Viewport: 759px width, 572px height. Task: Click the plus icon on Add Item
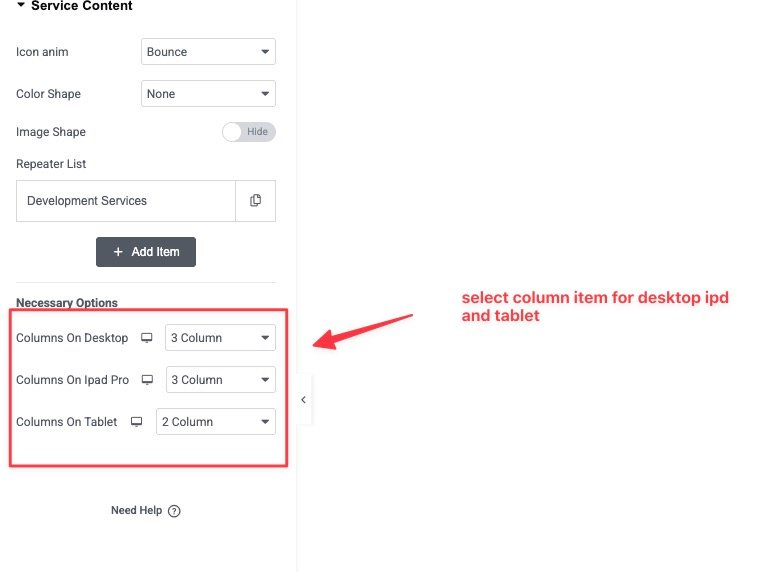[118, 252]
